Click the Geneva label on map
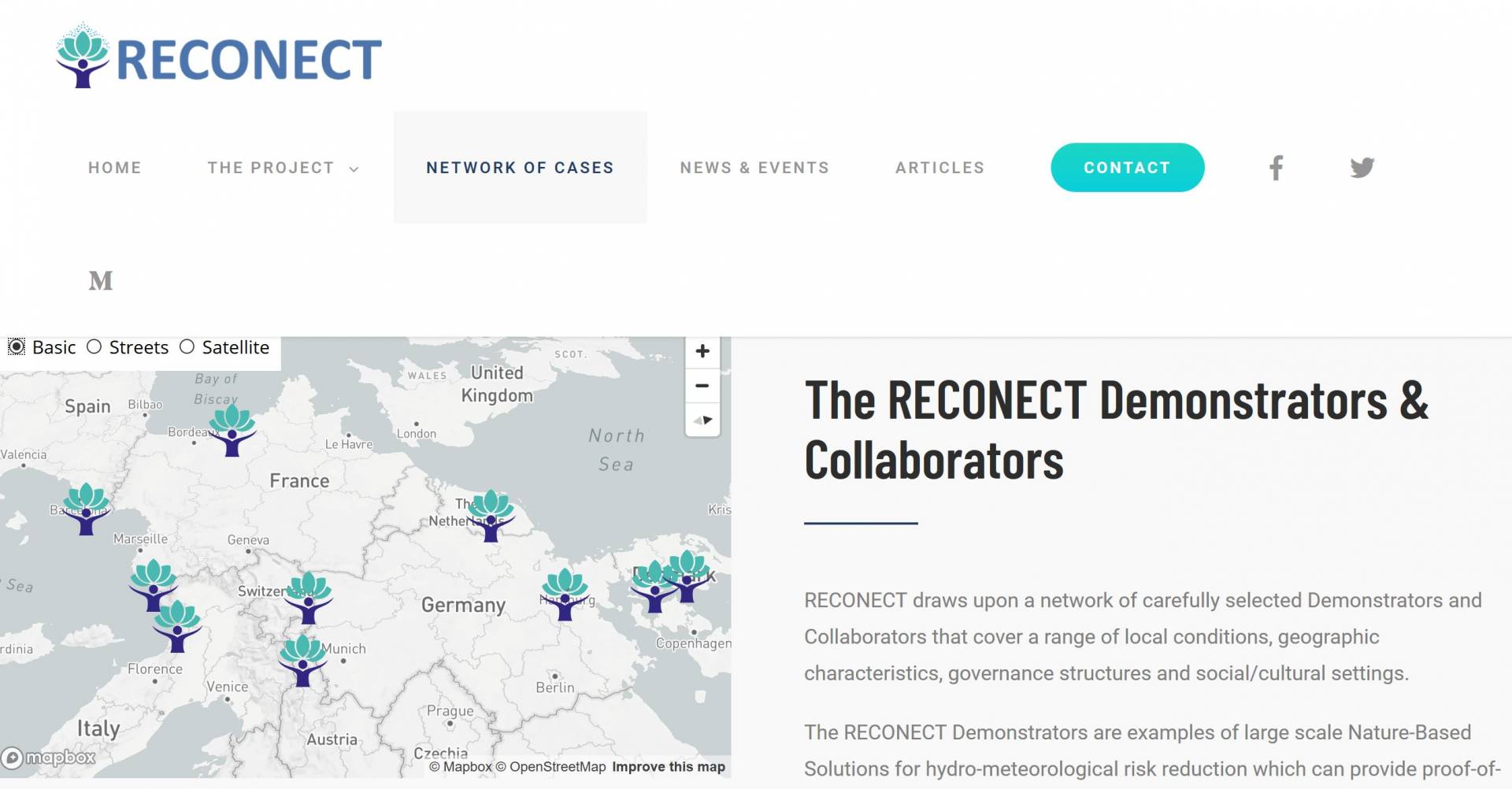The image size is (1512, 789). (x=248, y=540)
